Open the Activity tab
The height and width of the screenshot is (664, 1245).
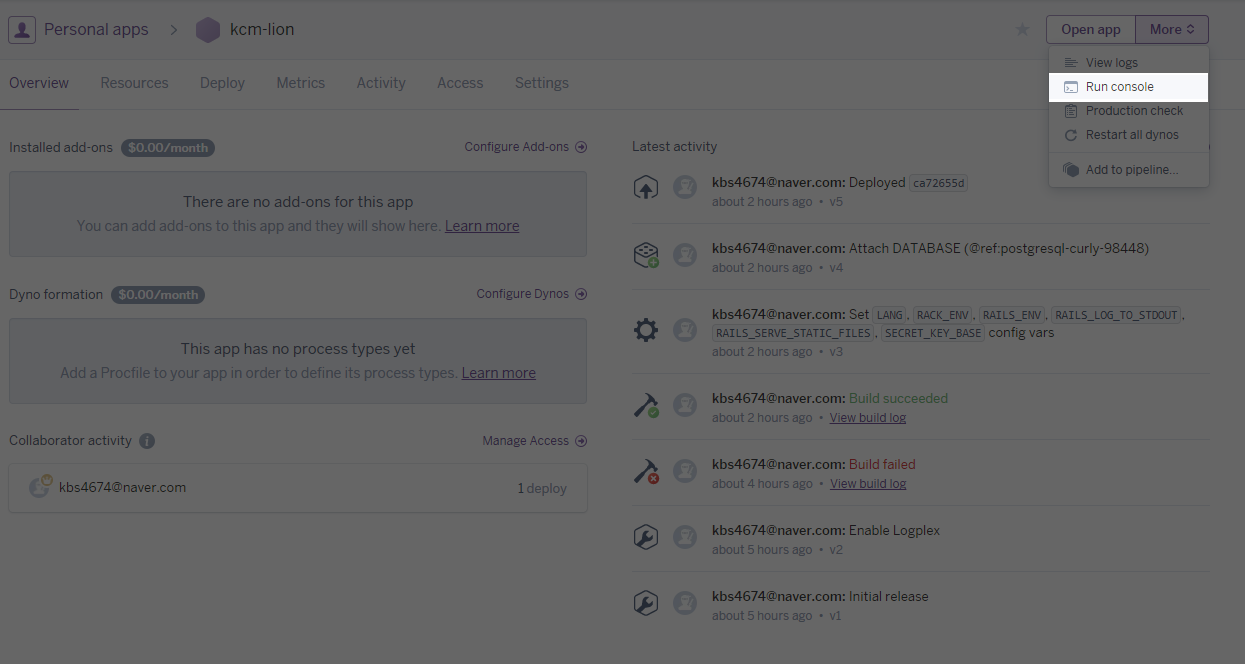pyautogui.click(x=381, y=83)
